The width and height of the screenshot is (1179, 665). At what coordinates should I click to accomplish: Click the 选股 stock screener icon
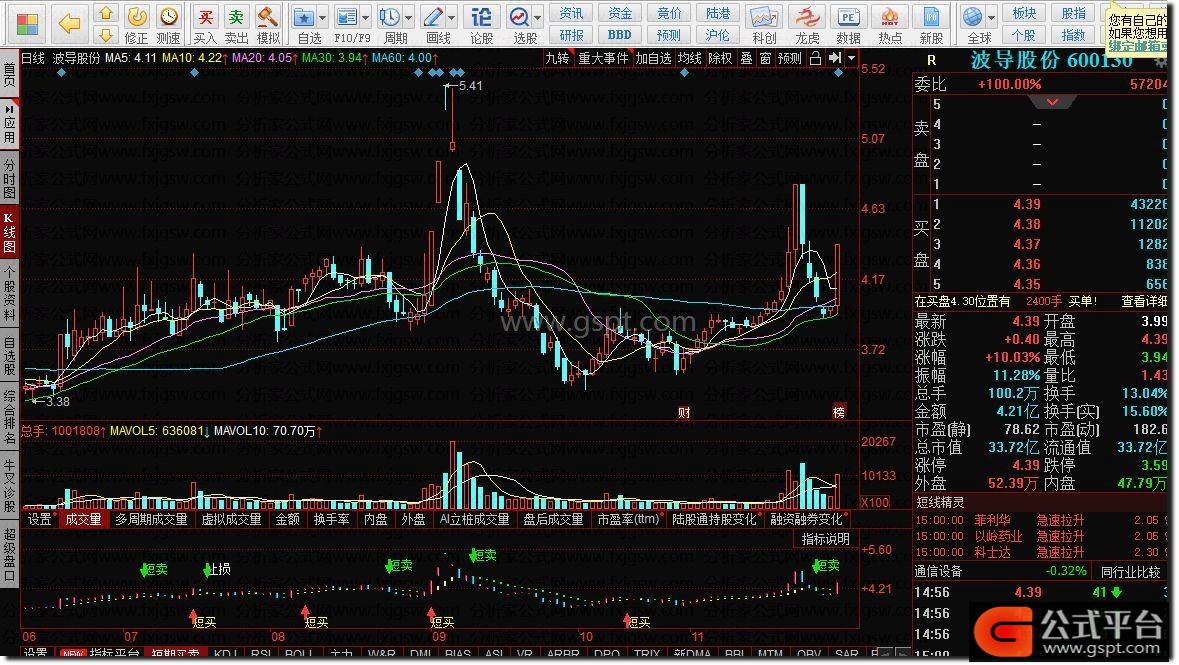(x=520, y=17)
